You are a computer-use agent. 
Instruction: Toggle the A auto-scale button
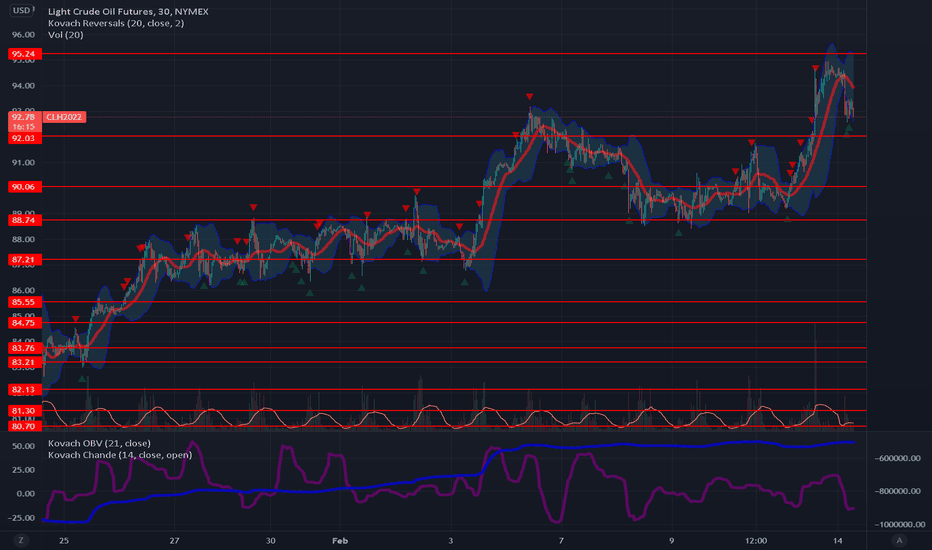899,540
